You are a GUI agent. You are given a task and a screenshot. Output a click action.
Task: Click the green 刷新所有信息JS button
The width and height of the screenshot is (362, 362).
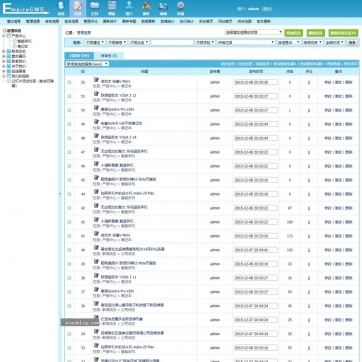(x=343, y=33)
